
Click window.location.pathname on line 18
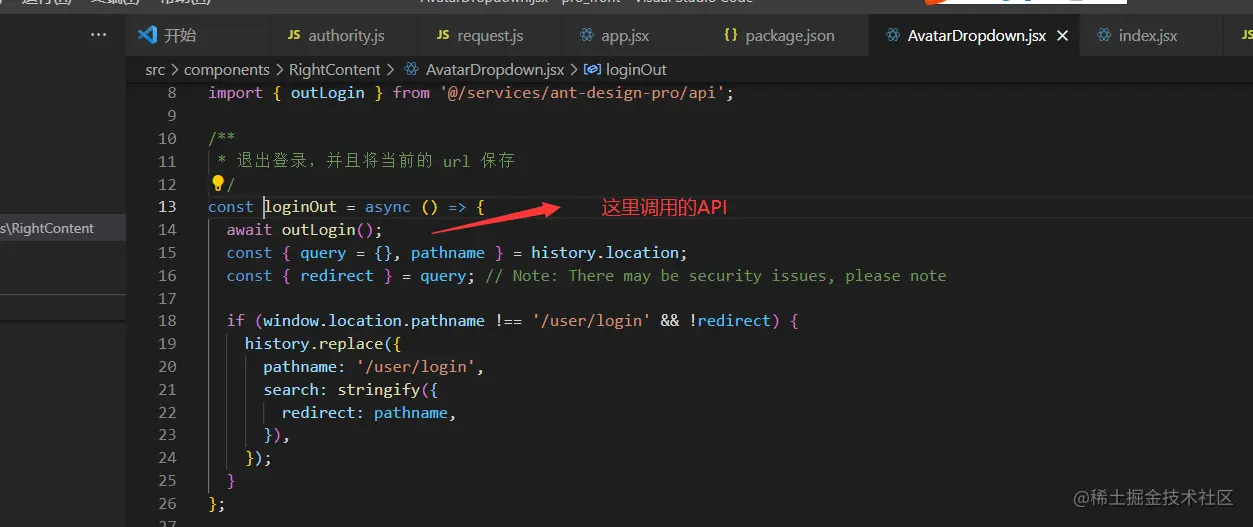374,321
